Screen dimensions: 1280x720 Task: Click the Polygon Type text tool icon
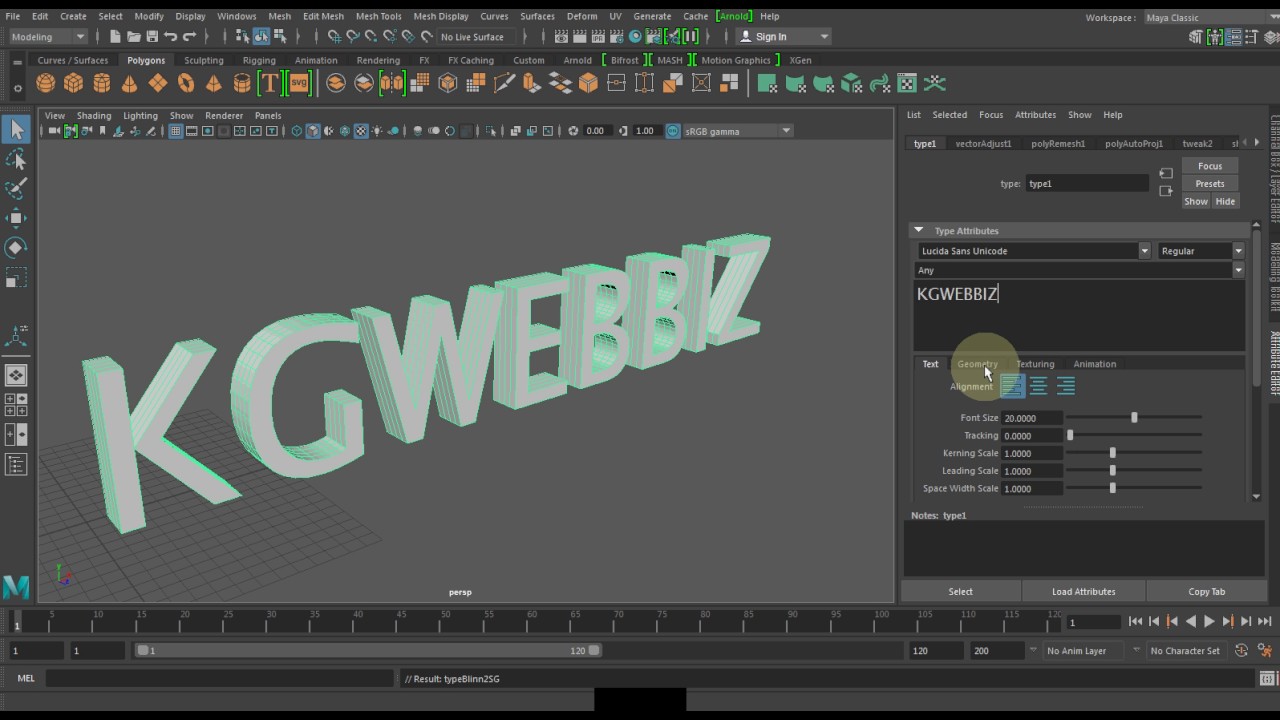(x=269, y=84)
